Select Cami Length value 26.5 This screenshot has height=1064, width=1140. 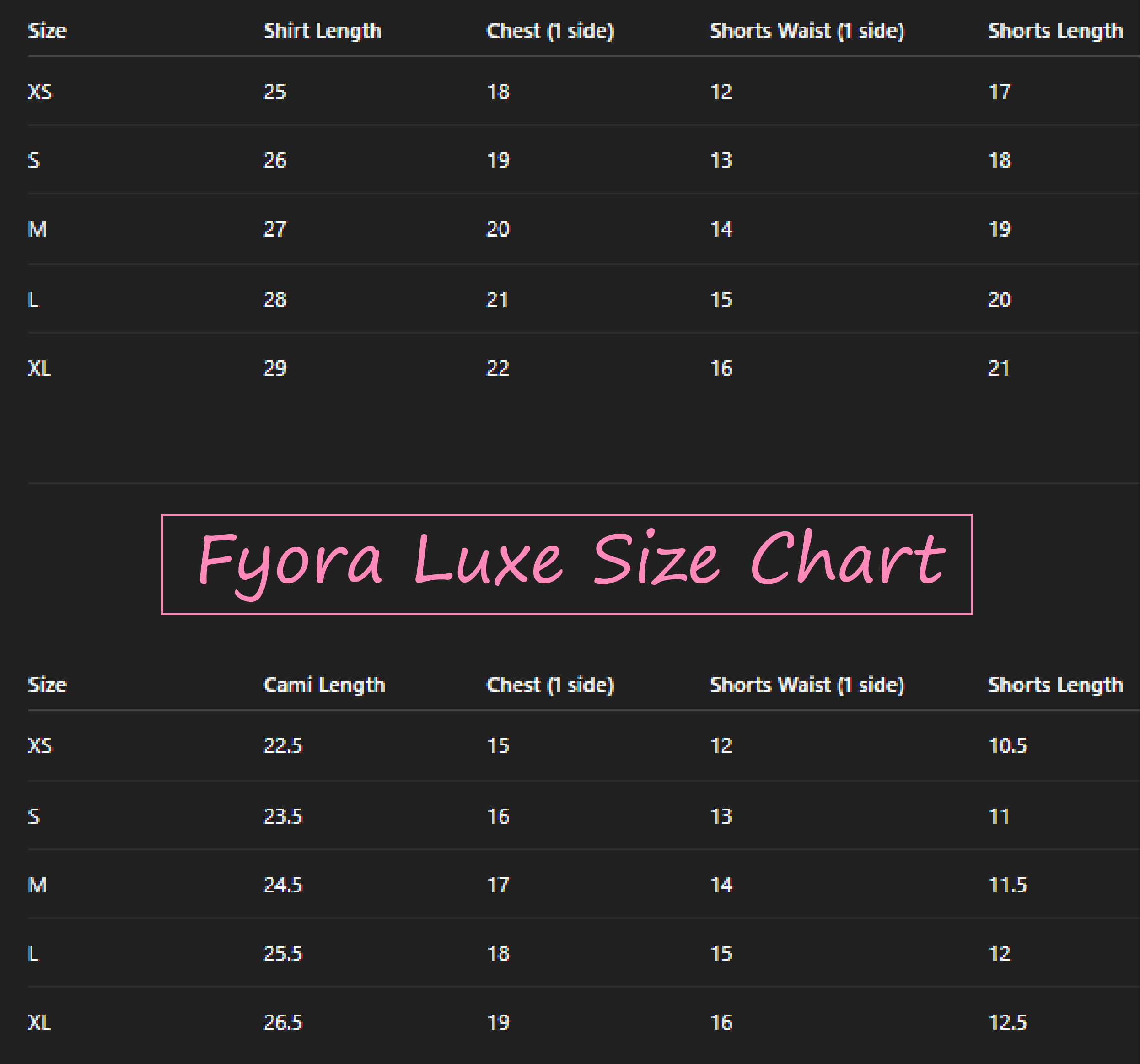tap(282, 1022)
